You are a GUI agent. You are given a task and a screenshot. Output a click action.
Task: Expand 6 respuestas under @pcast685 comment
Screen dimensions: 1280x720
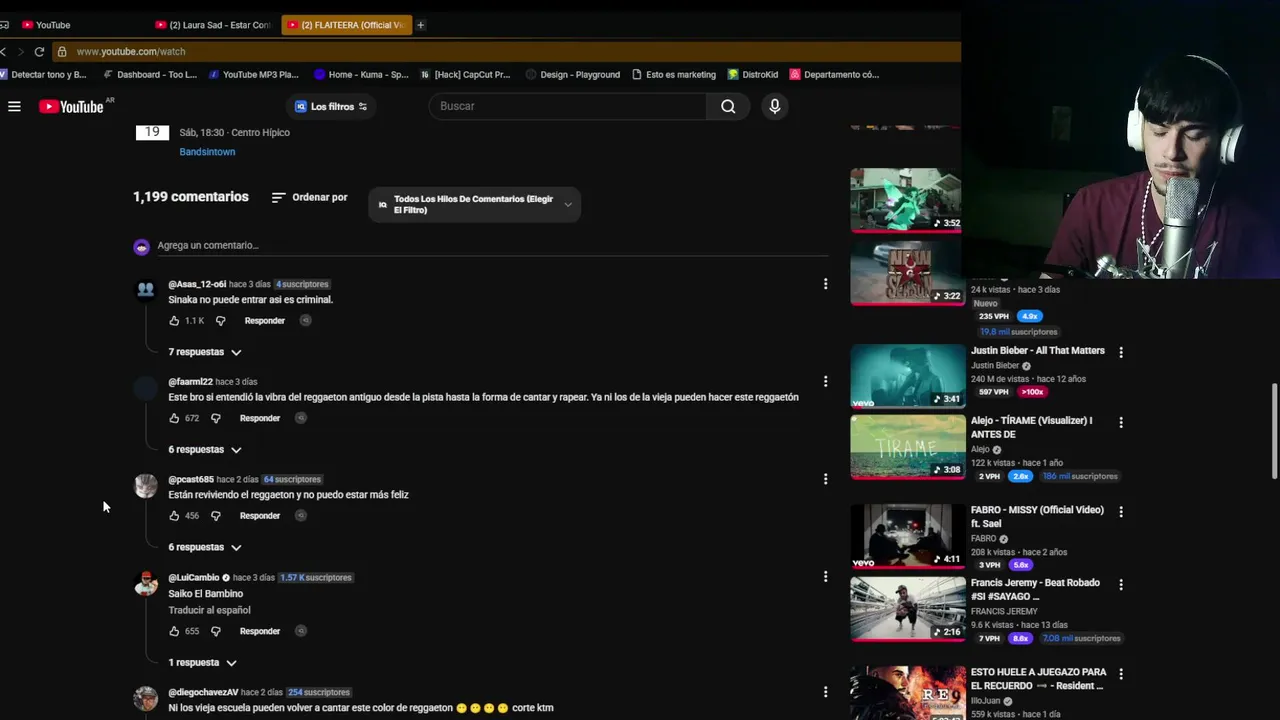[205, 547]
